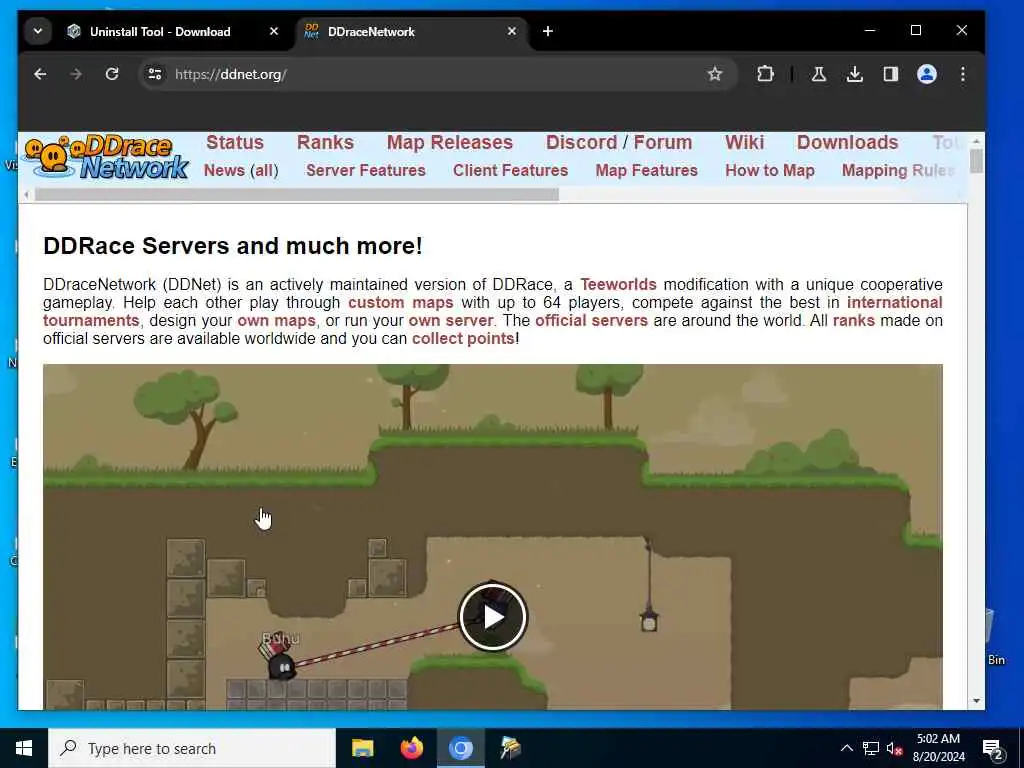Follow the custom maps link
This screenshot has width=1024, height=768.
400,302
